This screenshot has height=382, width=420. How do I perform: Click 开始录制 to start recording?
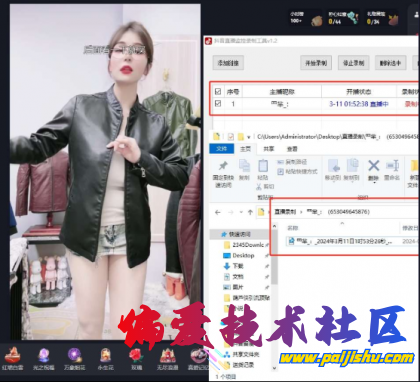tap(316, 63)
